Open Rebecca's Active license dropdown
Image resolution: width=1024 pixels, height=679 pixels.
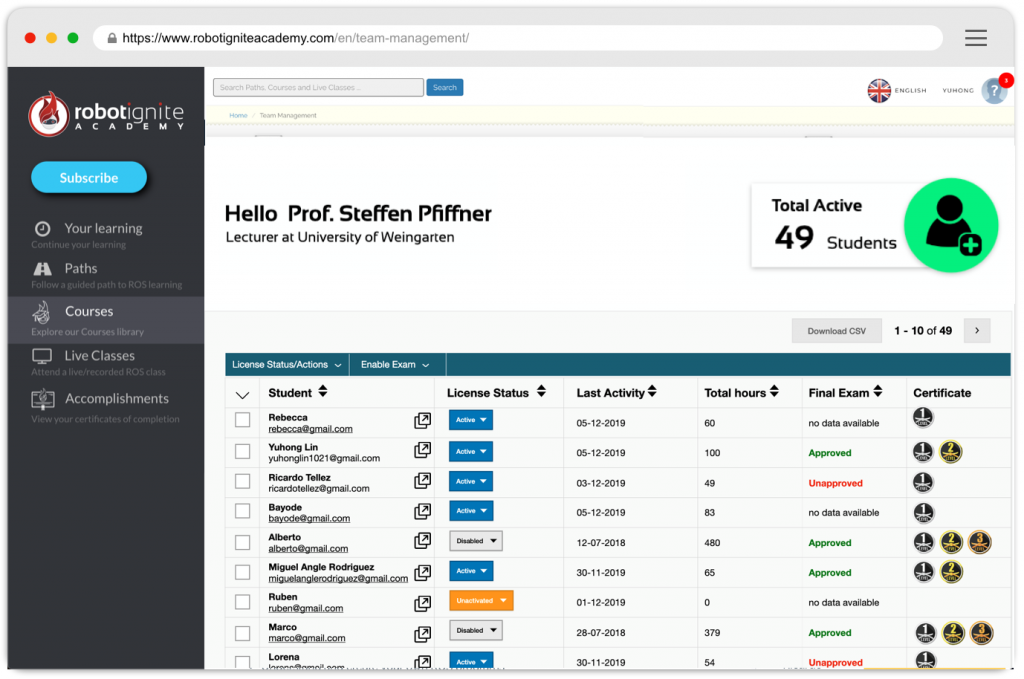[471, 420]
